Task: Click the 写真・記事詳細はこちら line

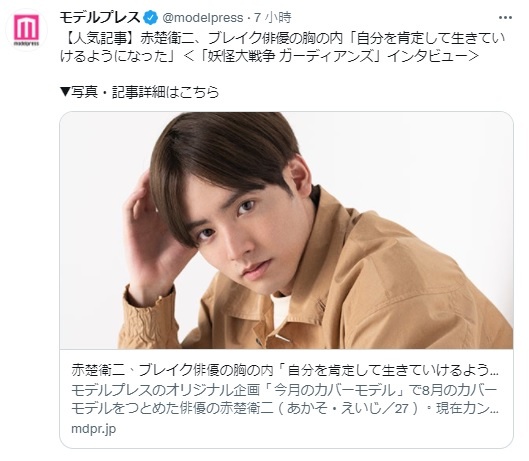Action: click(140, 92)
